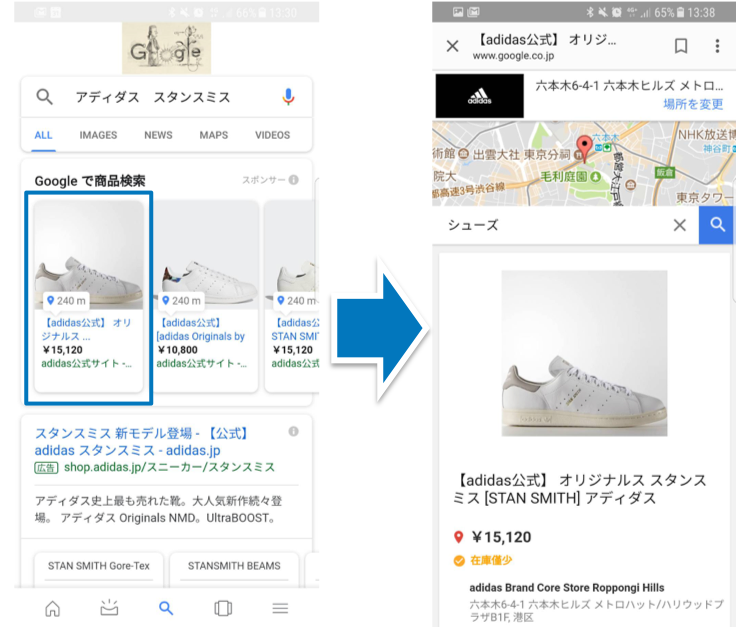The height and width of the screenshot is (627, 750).
Task: Switch to the IMAGES tab
Action: [x=98, y=135]
